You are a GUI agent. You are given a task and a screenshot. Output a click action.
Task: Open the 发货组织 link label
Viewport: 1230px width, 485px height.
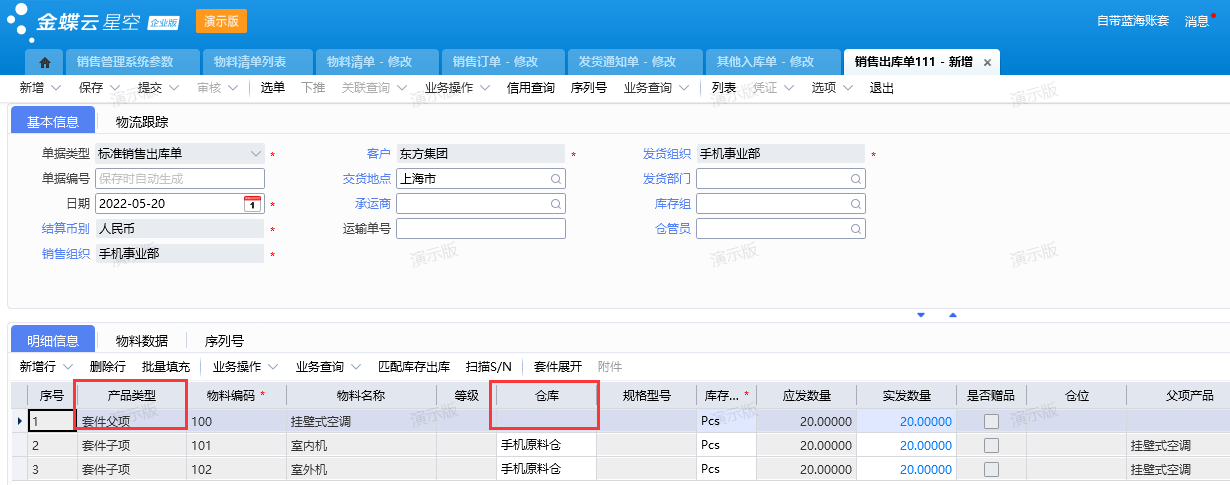point(666,154)
